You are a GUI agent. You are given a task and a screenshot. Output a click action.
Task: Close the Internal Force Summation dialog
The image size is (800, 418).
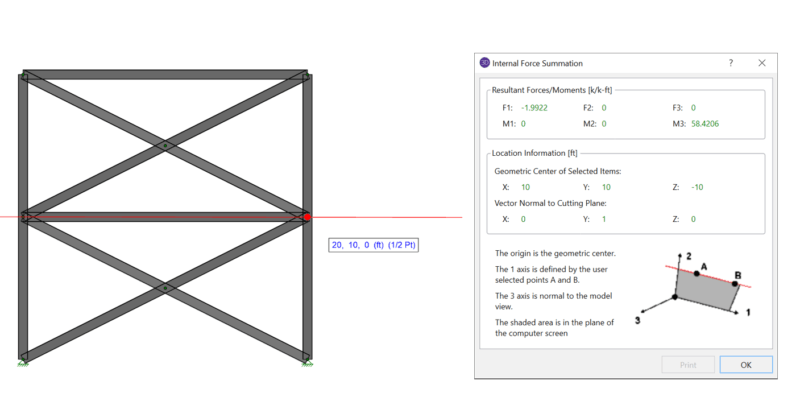pos(761,62)
